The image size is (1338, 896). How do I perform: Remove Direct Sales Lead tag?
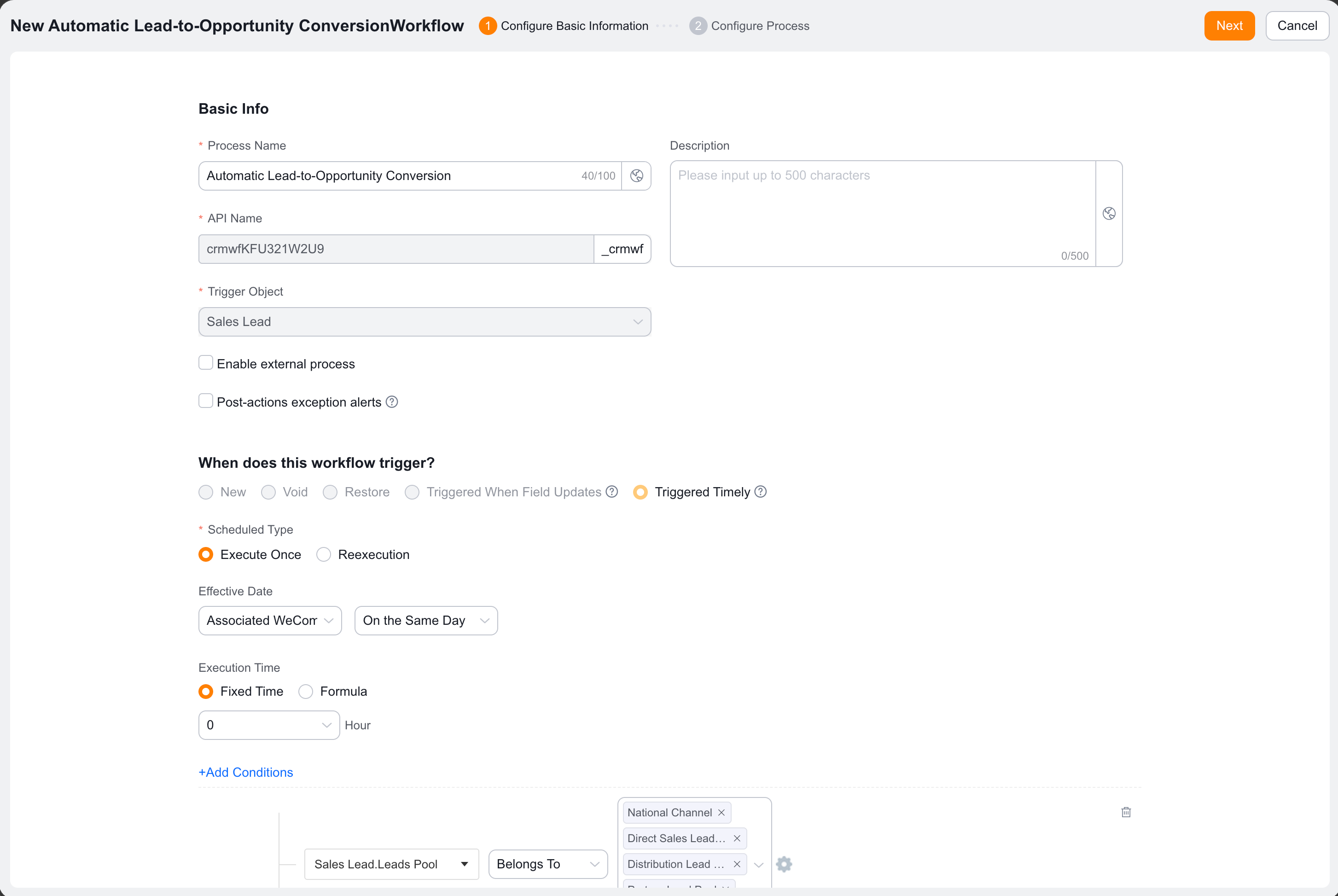pyautogui.click(x=737, y=838)
